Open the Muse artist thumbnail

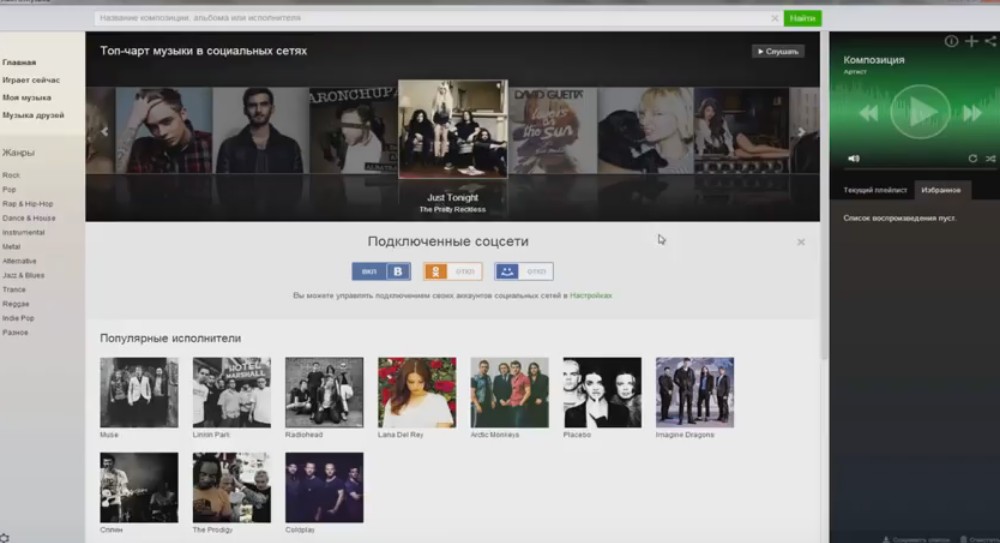[139, 392]
